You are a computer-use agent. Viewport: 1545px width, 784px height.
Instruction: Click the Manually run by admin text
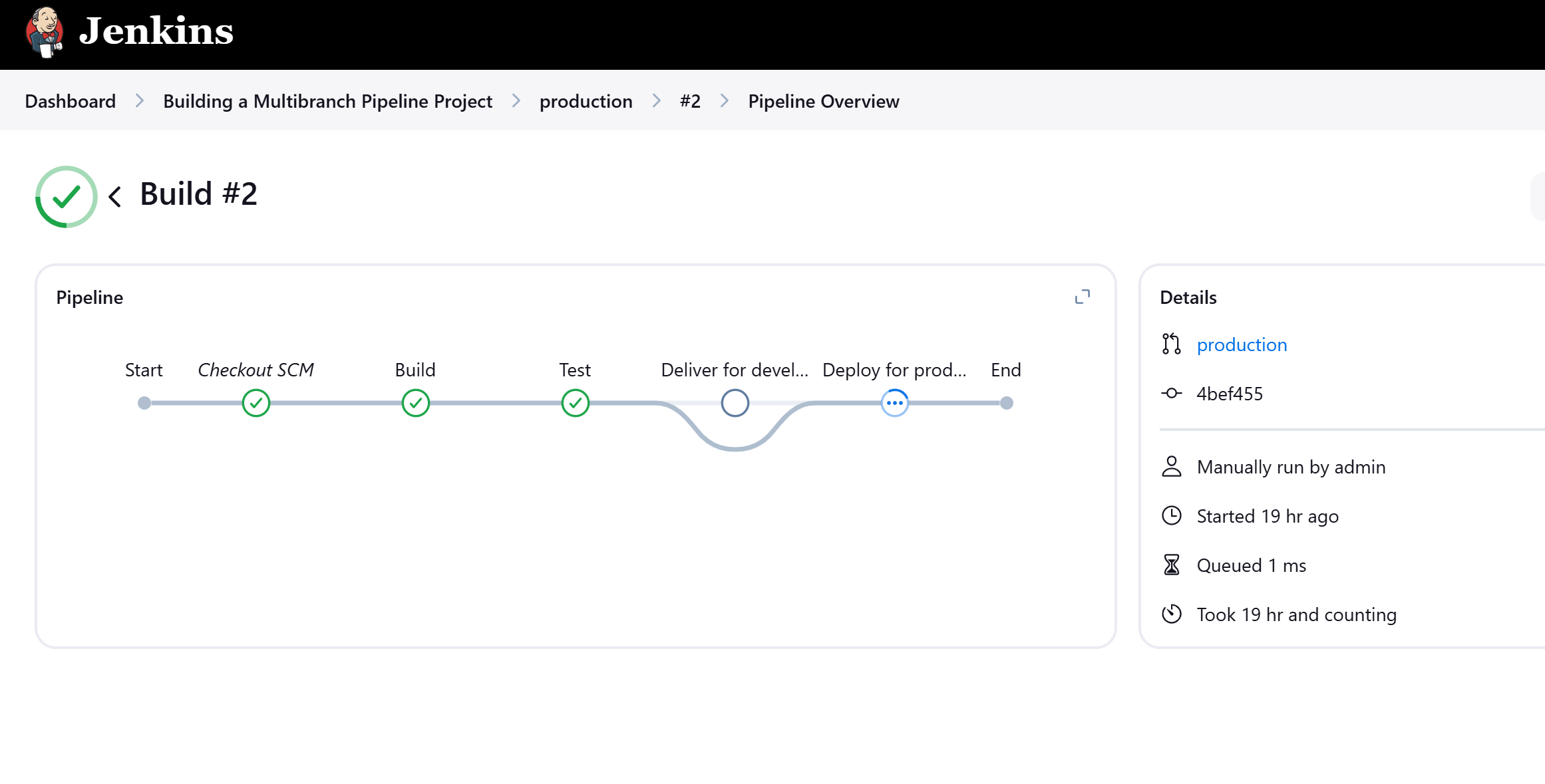(1291, 467)
